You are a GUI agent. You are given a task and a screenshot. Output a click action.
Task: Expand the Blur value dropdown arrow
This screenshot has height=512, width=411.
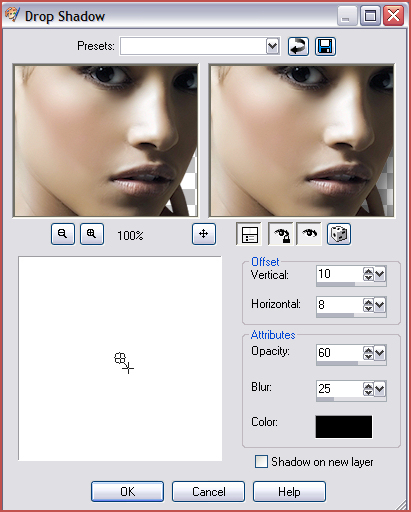(x=380, y=389)
